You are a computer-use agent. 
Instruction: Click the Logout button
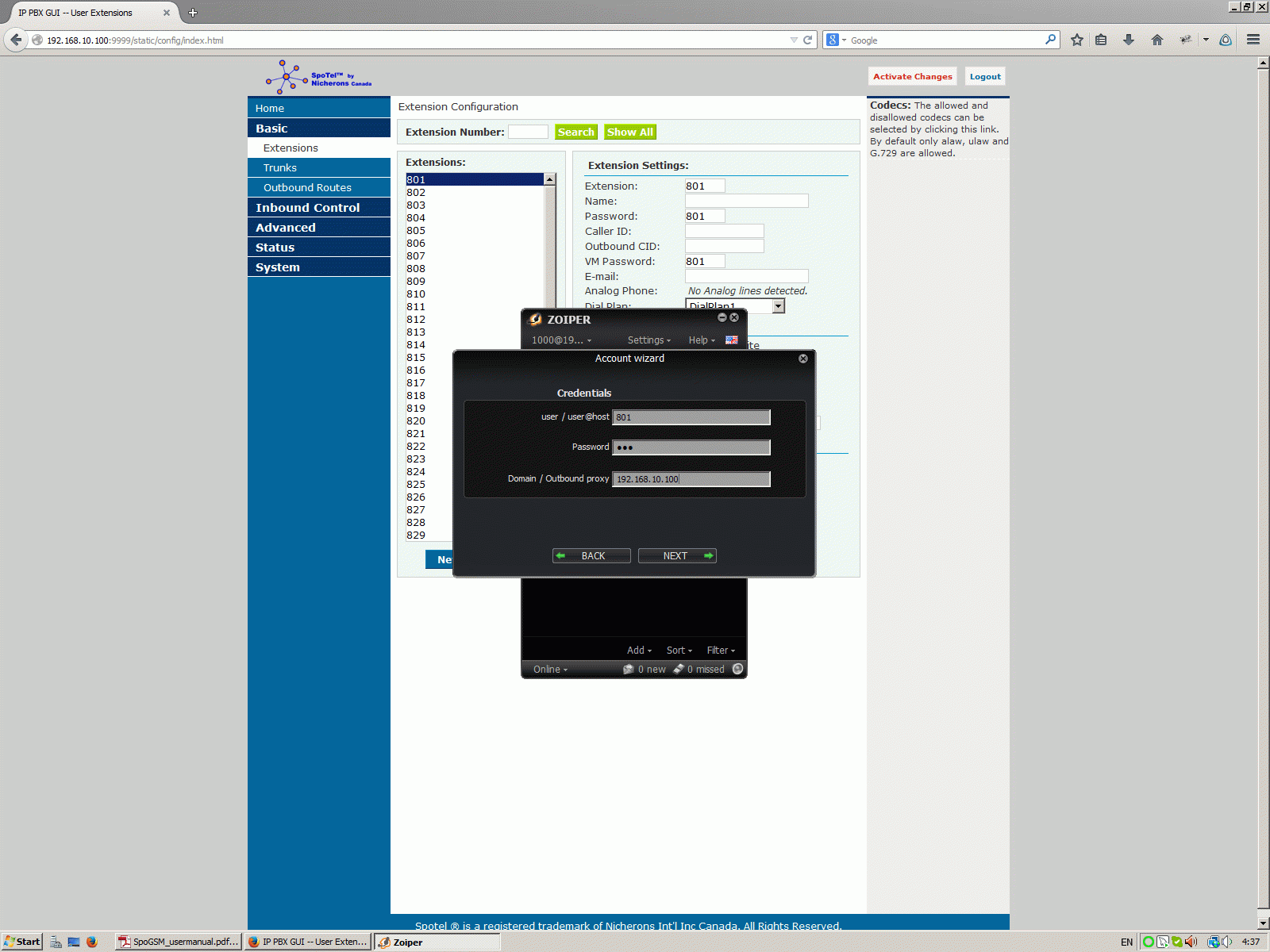tap(985, 76)
